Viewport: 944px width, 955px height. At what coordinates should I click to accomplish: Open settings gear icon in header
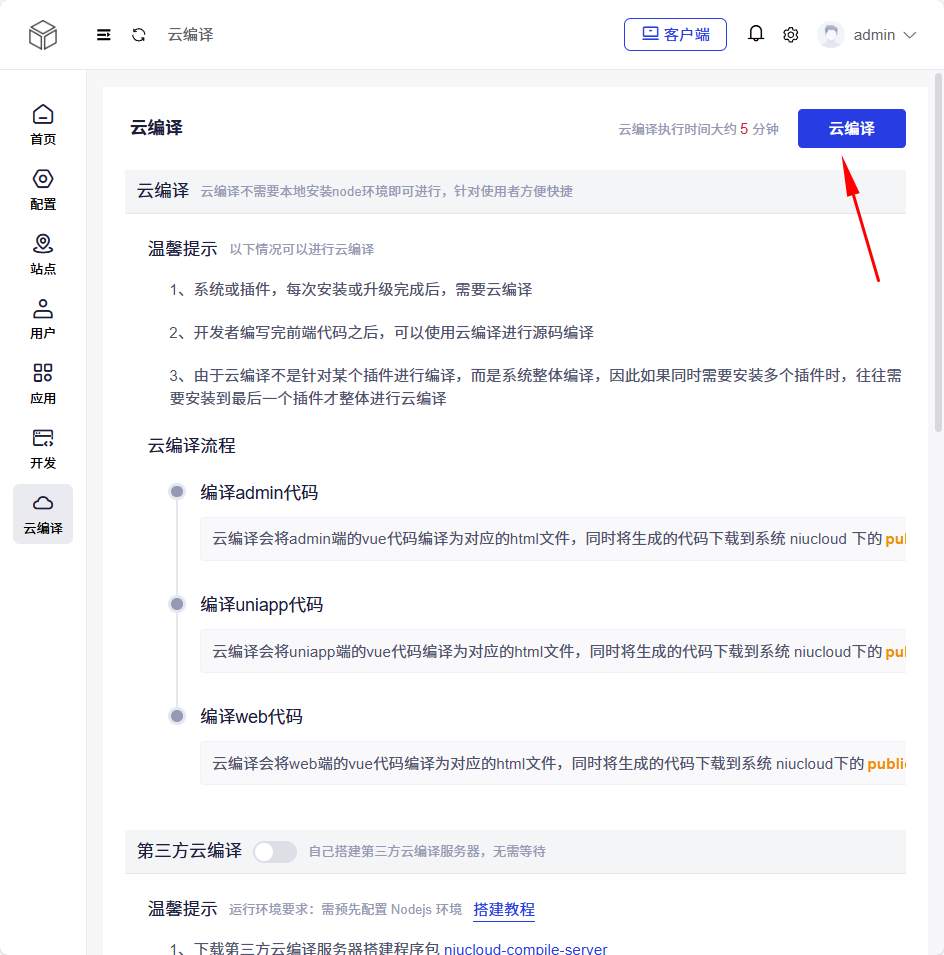pyautogui.click(x=791, y=35)
